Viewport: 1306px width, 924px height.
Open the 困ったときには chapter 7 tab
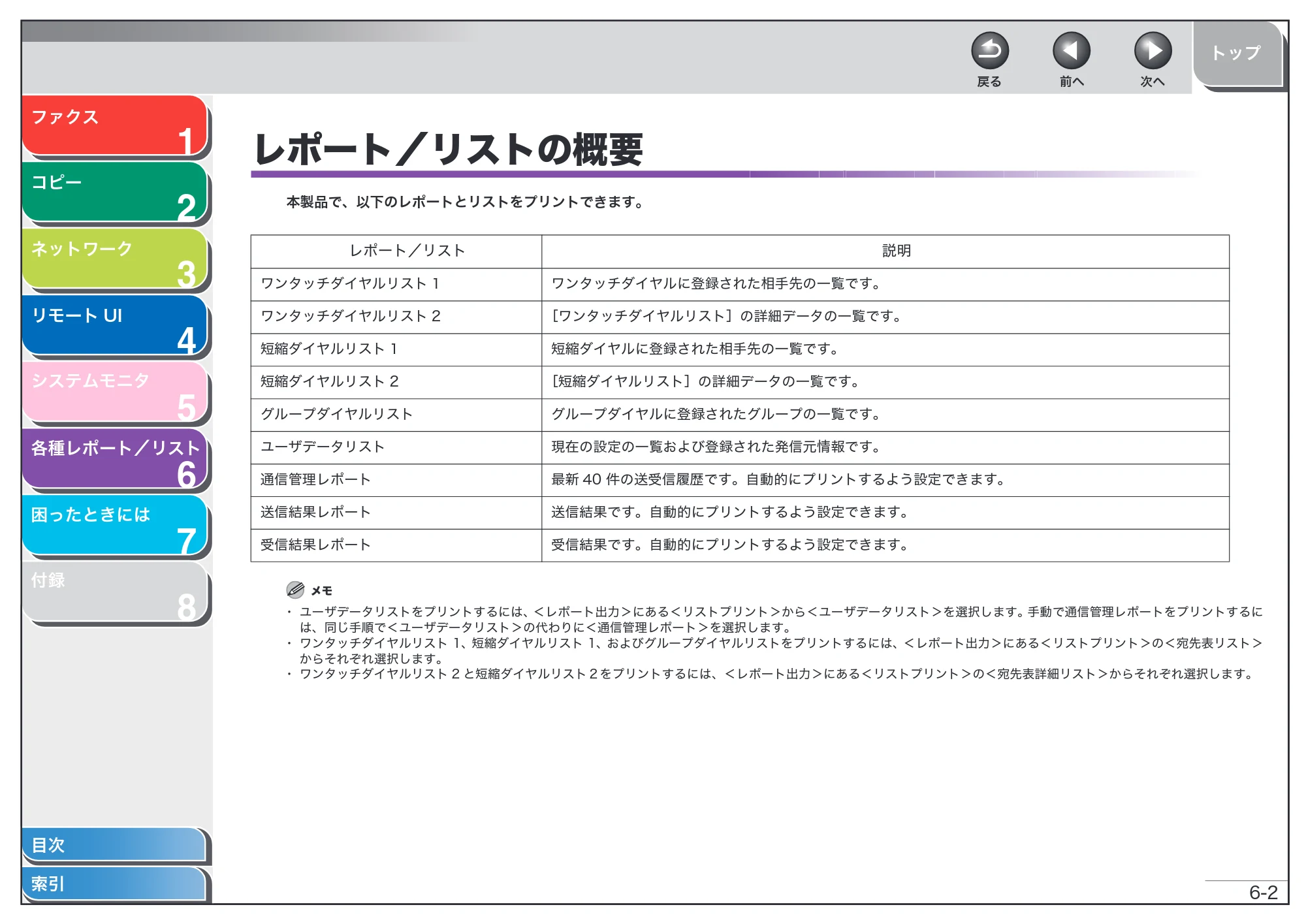115,525
